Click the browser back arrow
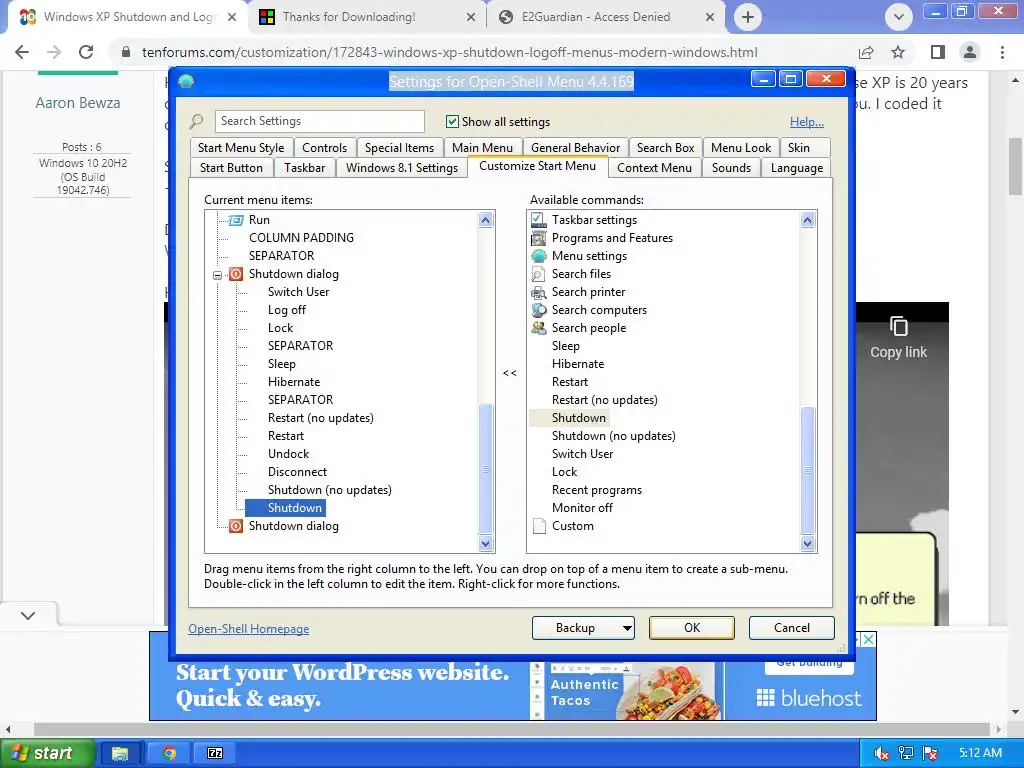The image size is (1024, 768). [22, 52]
